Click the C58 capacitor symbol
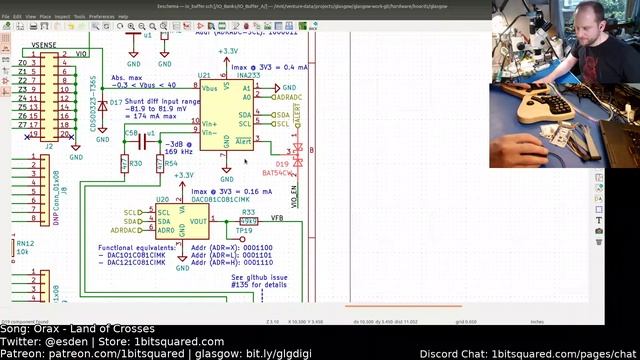640x360 pixels. [142, 142]
